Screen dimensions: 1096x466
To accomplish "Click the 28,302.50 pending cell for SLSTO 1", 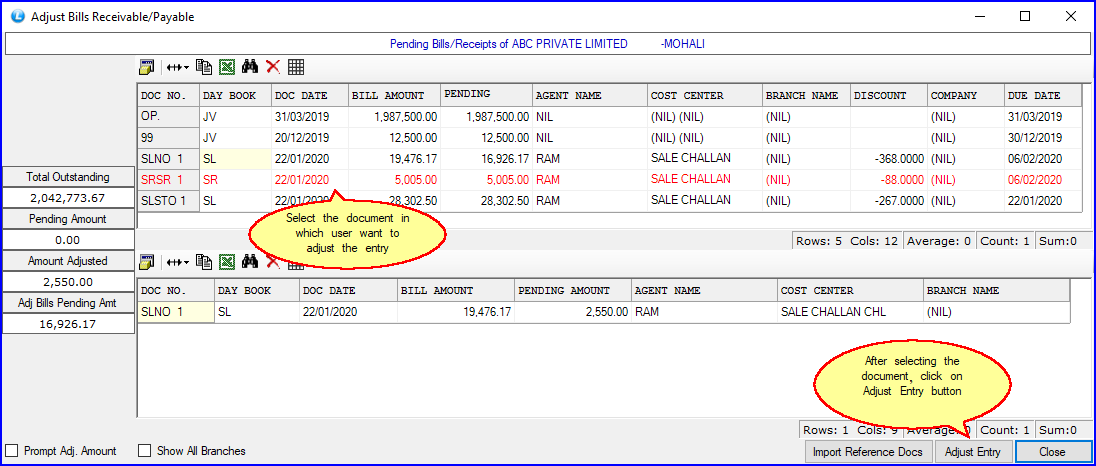I will [486, 201].
